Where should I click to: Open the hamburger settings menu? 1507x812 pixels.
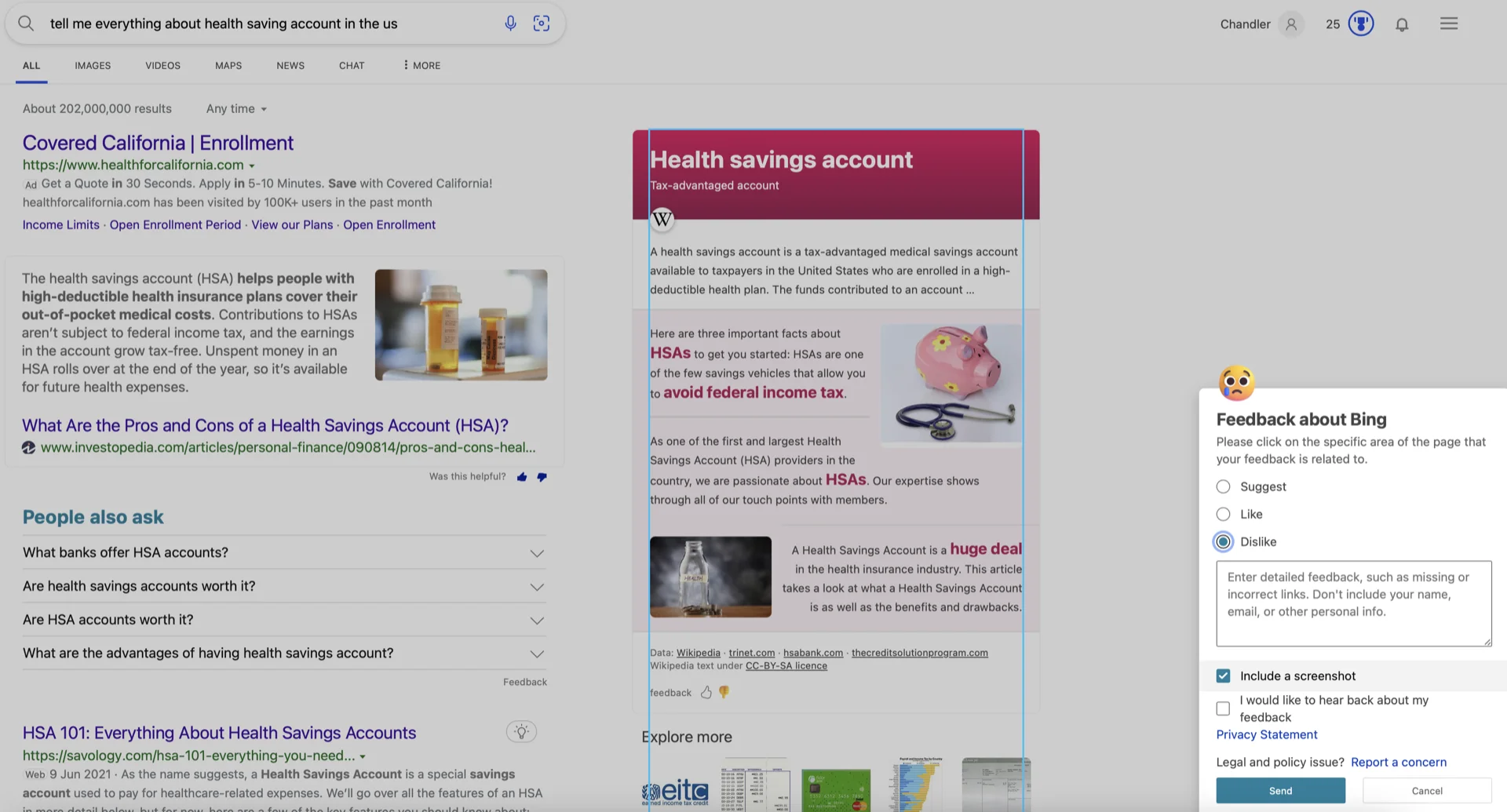click(x=1449, y=24)
